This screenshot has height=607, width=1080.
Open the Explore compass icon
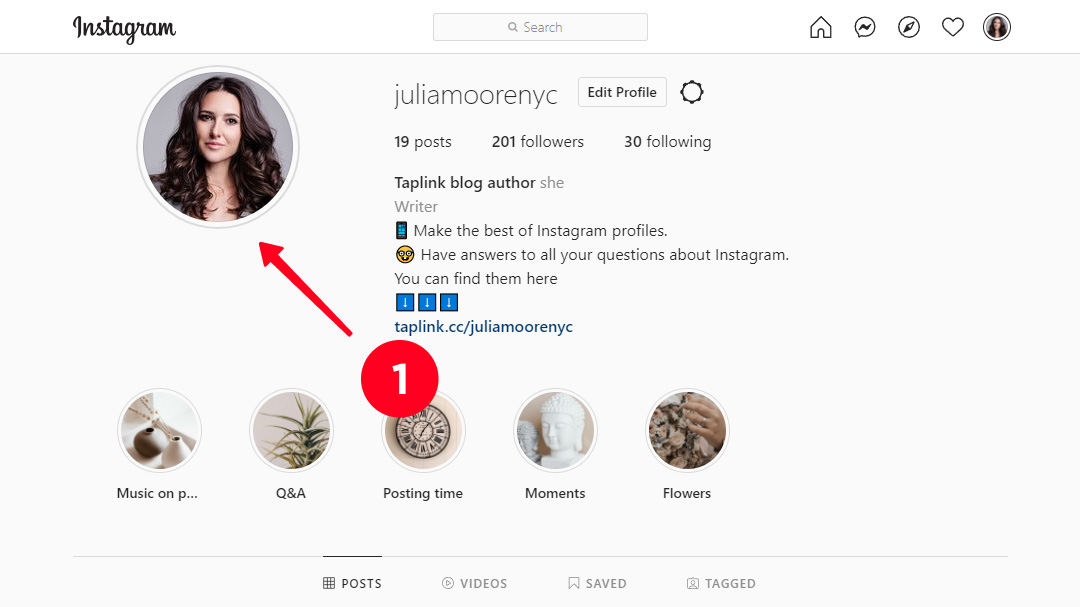[908, 28]
